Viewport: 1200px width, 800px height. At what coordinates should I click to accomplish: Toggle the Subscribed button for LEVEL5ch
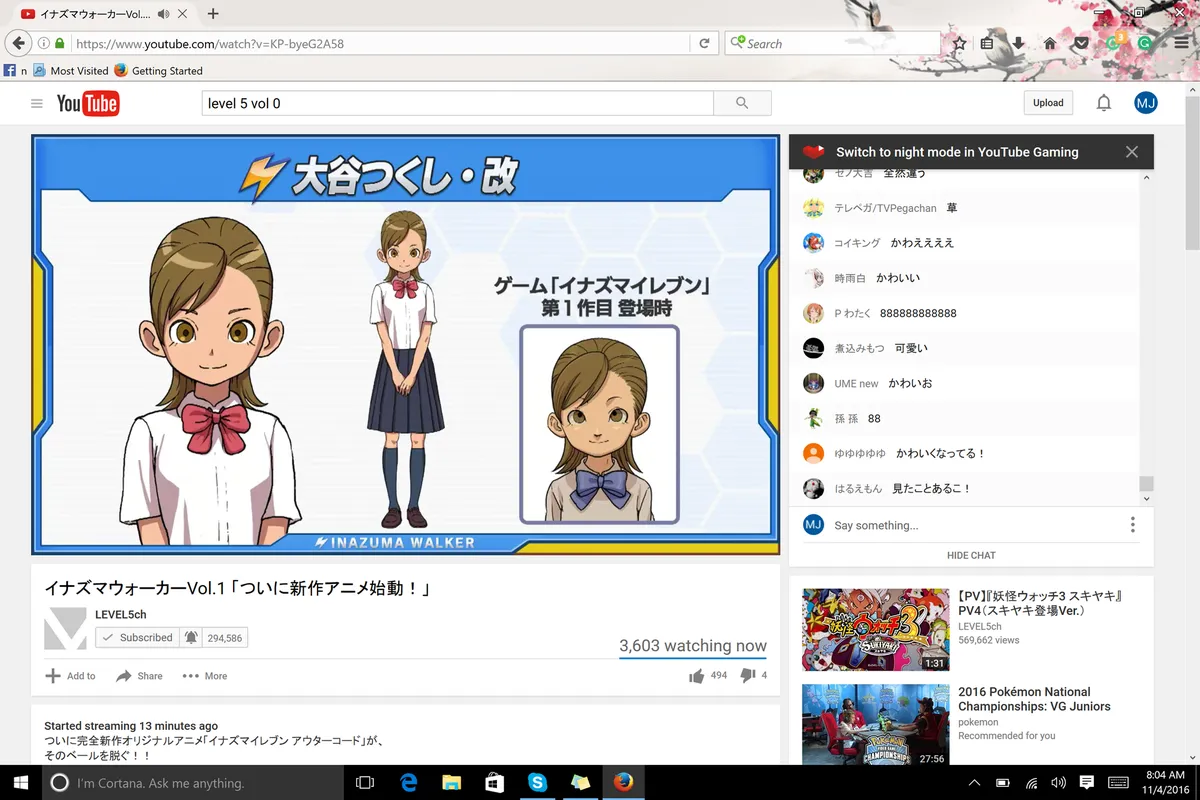[x=138, y=637]
